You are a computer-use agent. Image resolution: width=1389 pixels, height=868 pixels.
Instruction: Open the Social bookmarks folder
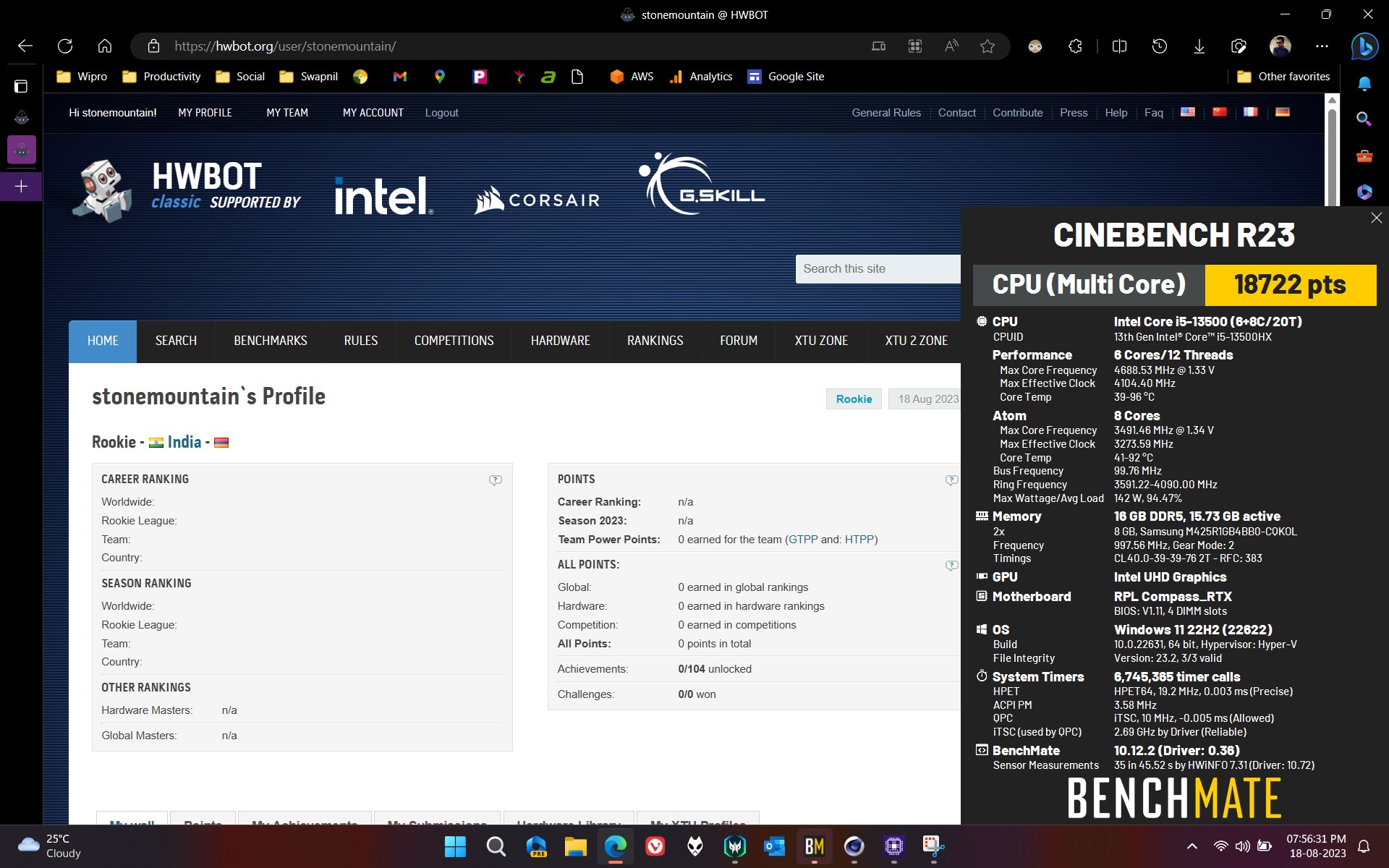point(240,77)
